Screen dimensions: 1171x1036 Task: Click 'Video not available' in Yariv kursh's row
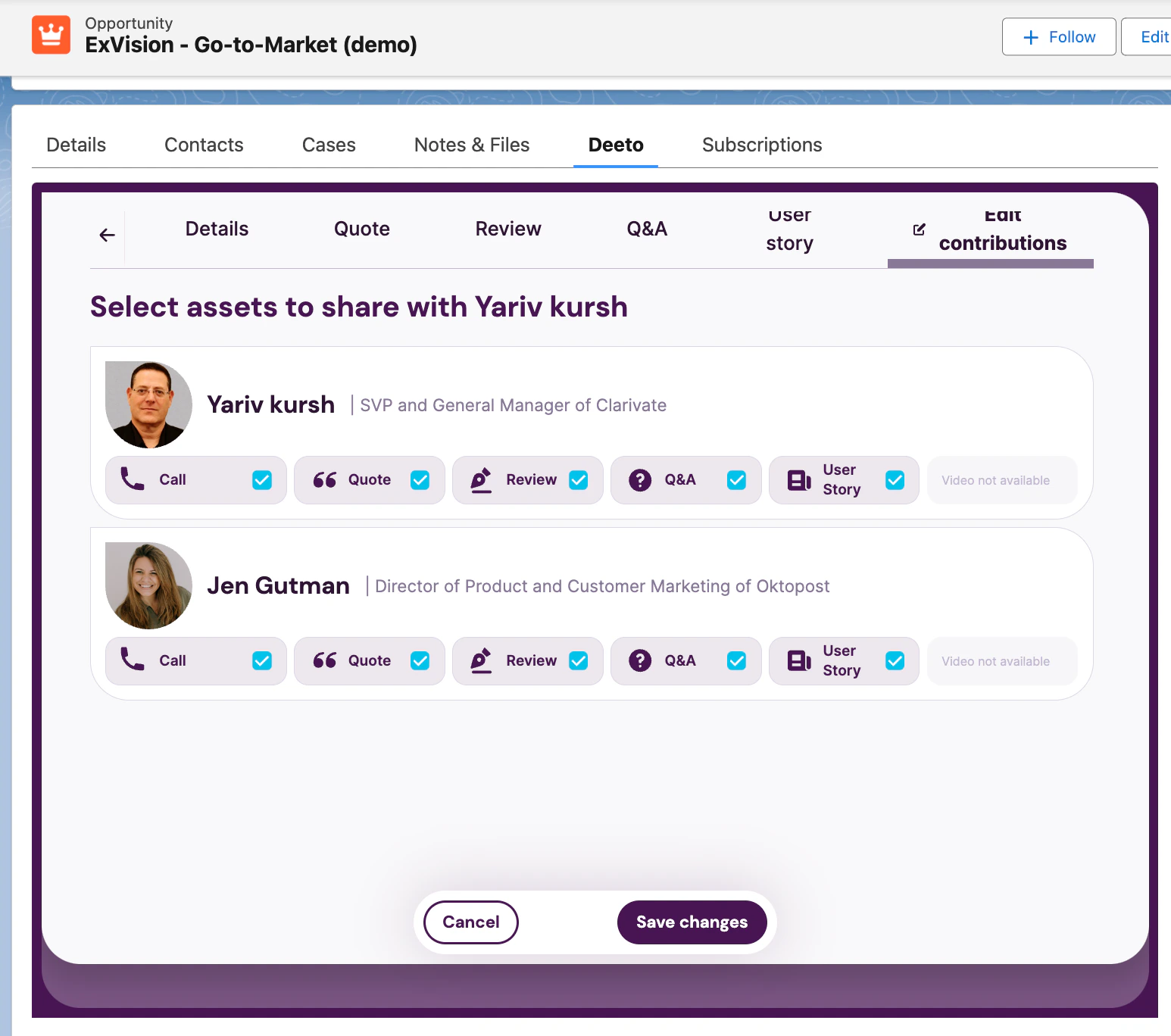click(x=996, y=480)
